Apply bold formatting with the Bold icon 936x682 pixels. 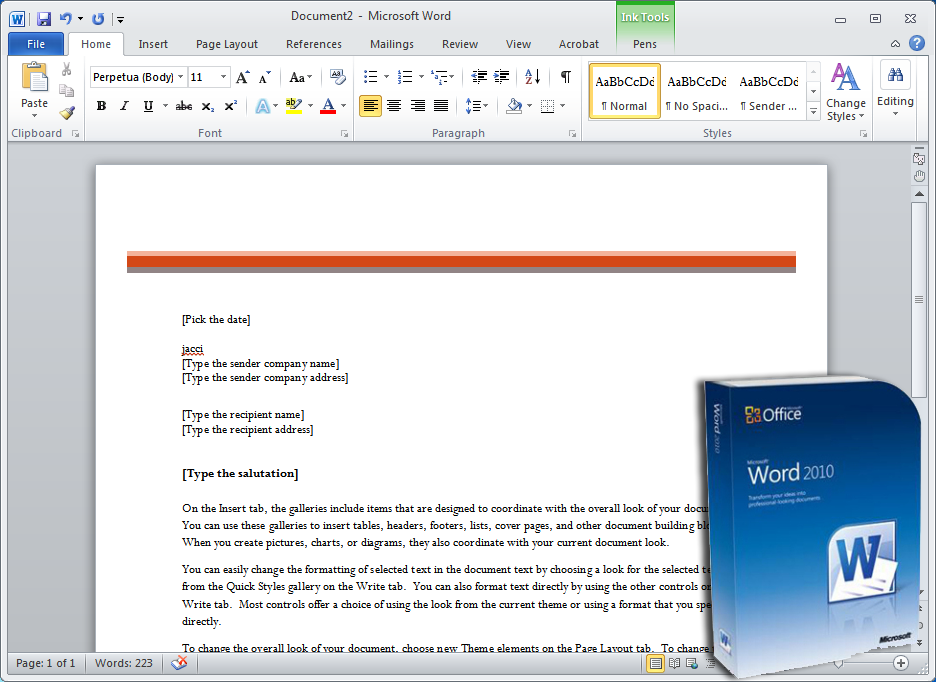click(100, 106)
